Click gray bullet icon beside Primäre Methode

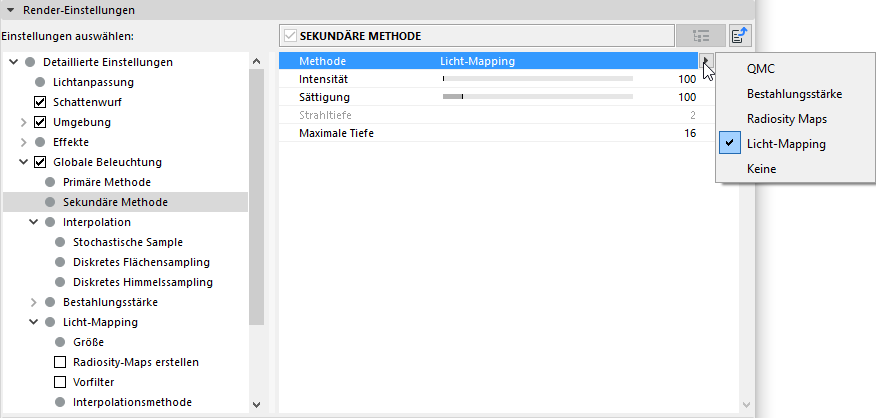click(50, 182)
